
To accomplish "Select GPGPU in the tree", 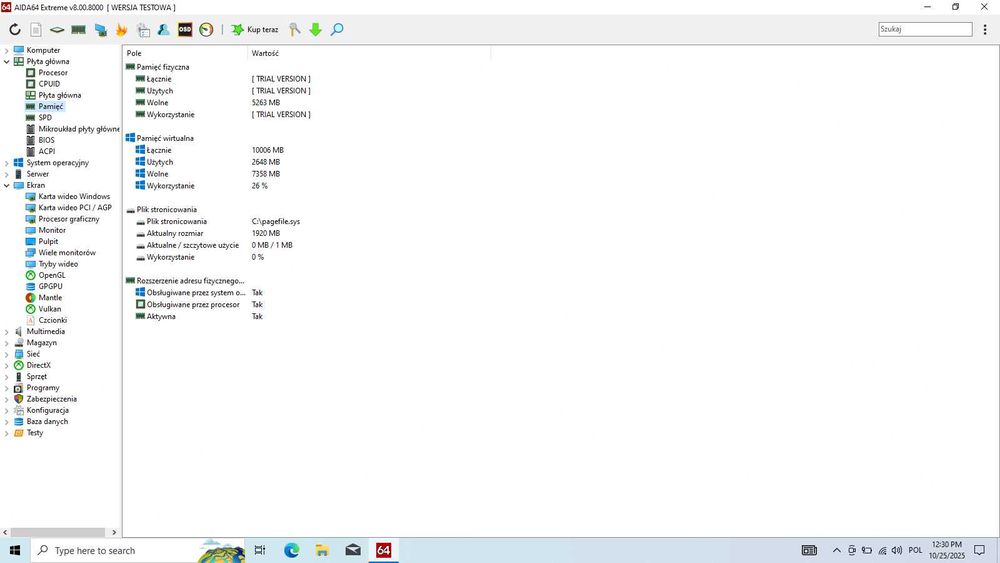I will pyautogui.click(x=50, y=287).
